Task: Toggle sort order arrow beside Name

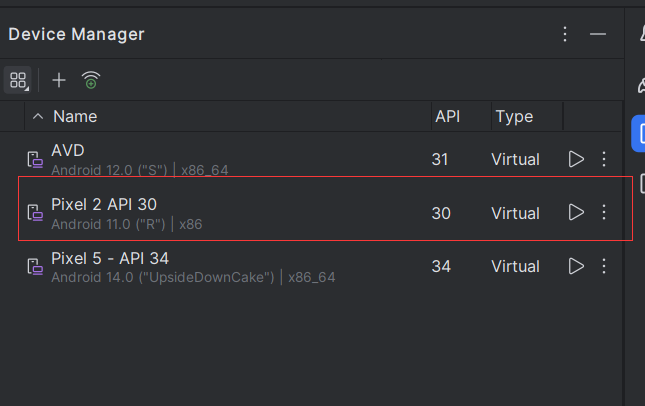Action: pos(38,116)
